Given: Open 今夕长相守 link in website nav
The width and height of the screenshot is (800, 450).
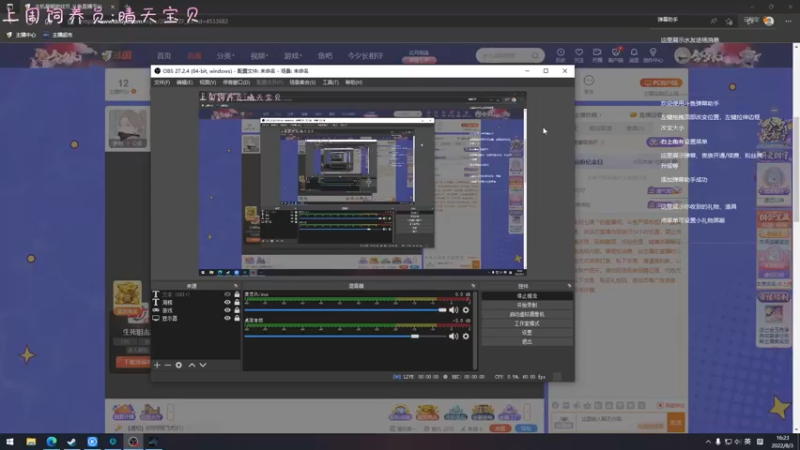Looking at the screenshot, I should (365, 56).
